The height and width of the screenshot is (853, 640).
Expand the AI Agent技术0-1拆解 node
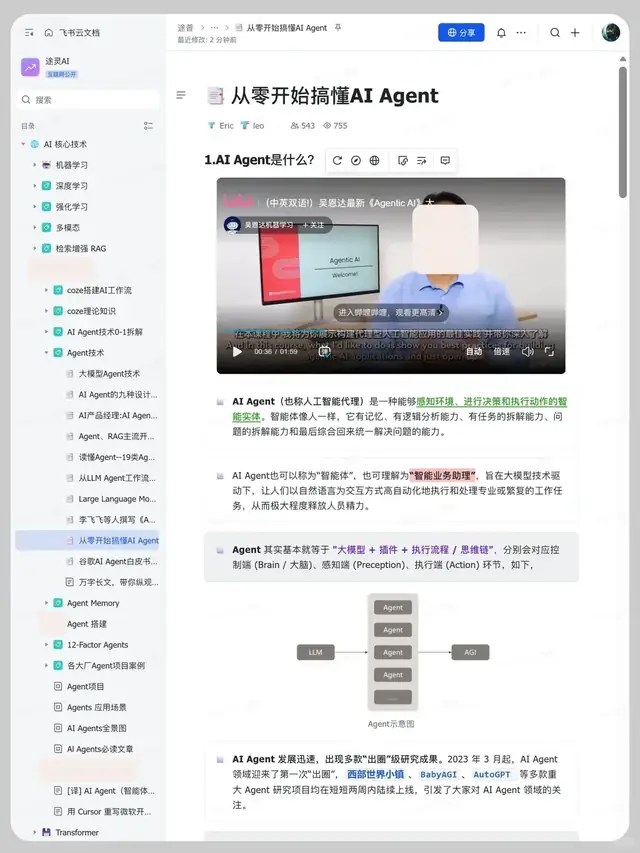click(46, 332)
